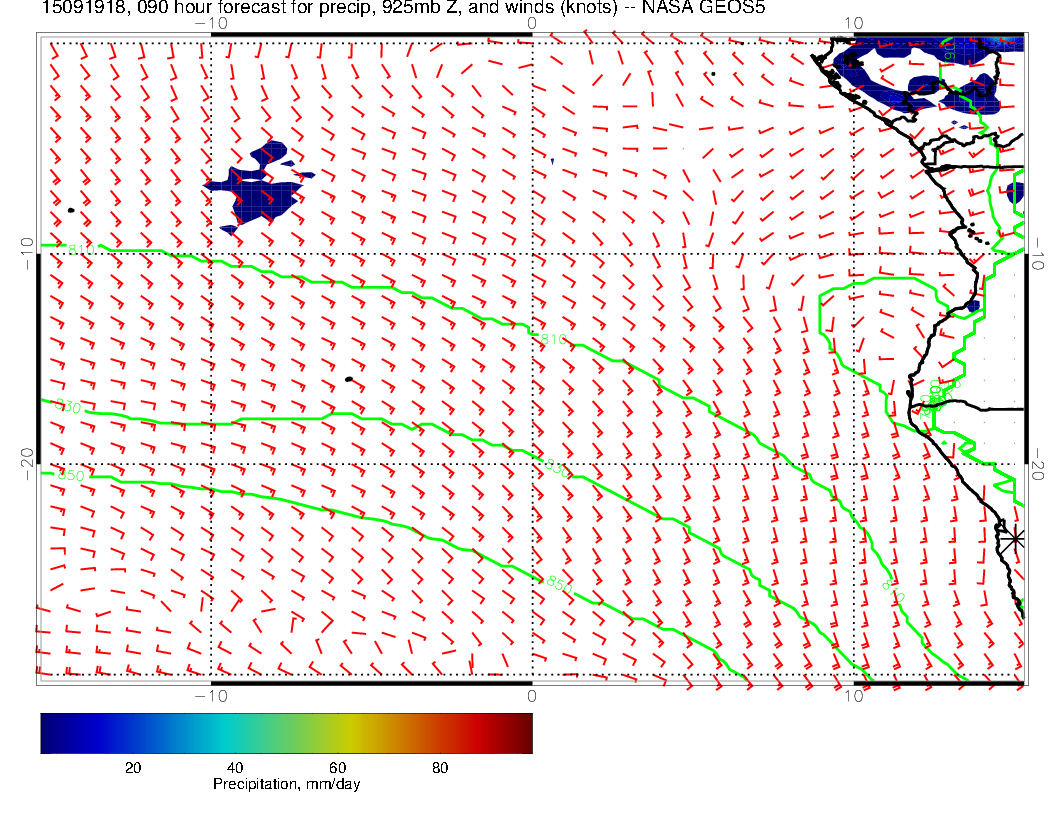Screen dimensions: 1056x816
Task: Click the 830 contour label at the left edge
Action: [67, 407]
